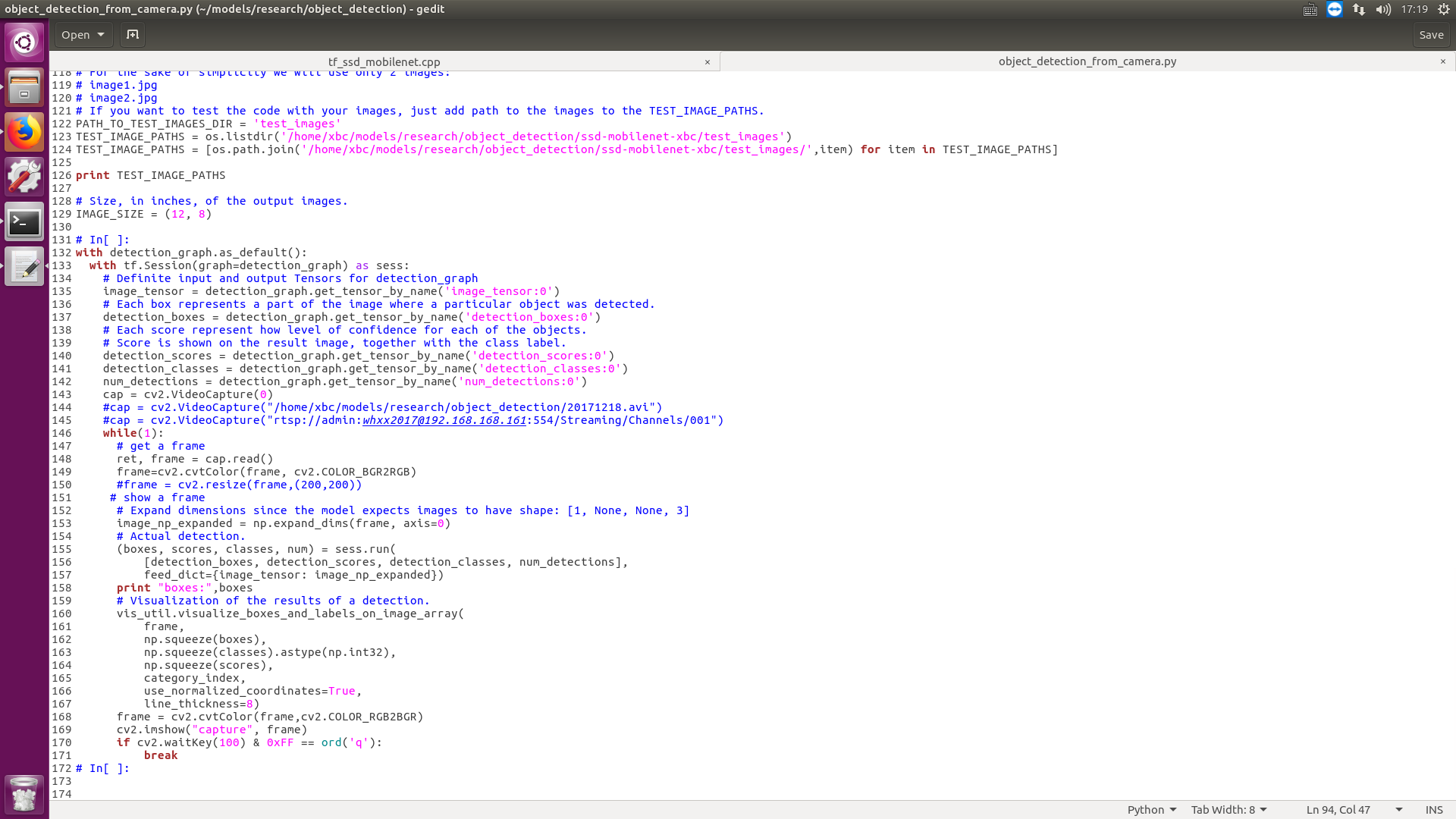Viewport: 1456px width, 819px height.
Task: Open the system power gear menu
Action: tap(1444, 9)
